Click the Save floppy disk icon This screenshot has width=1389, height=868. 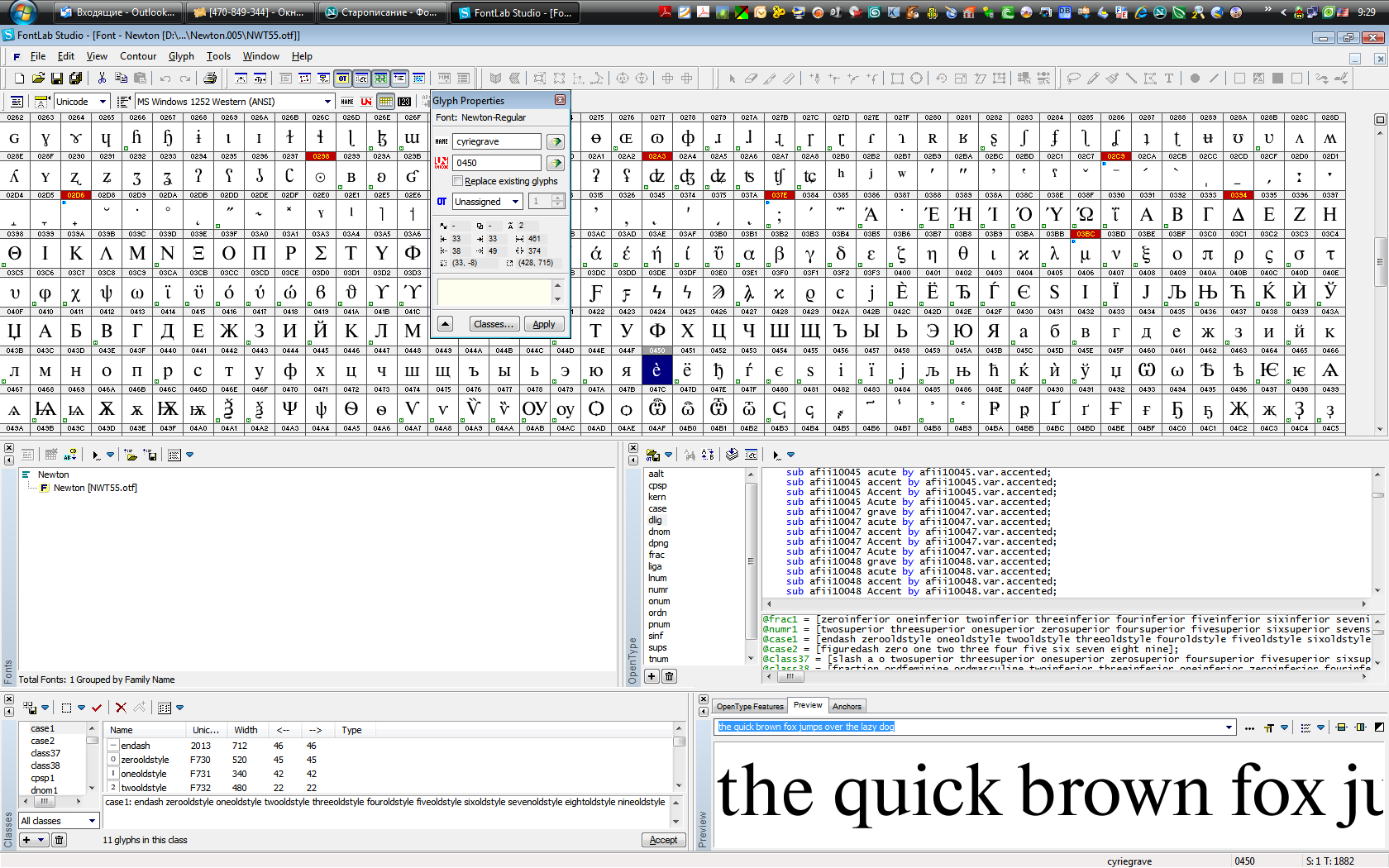pyautogui.click(x=57, y=79)
